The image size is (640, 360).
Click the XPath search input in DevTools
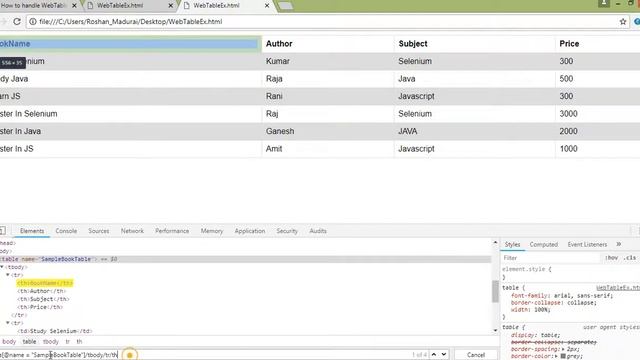(204, 355)
